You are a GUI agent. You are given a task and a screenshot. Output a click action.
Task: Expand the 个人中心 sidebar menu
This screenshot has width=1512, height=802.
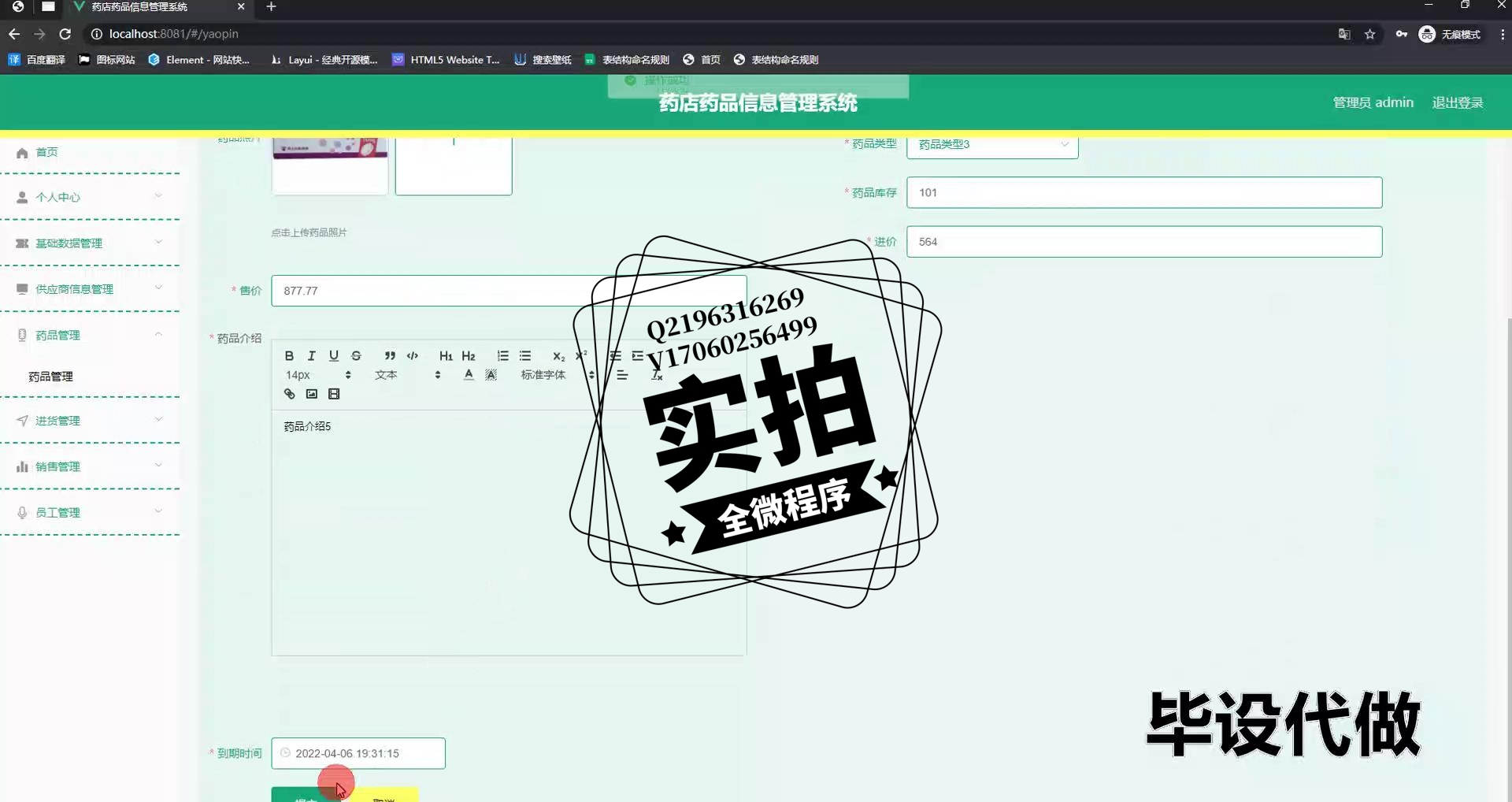pos(90,197)
